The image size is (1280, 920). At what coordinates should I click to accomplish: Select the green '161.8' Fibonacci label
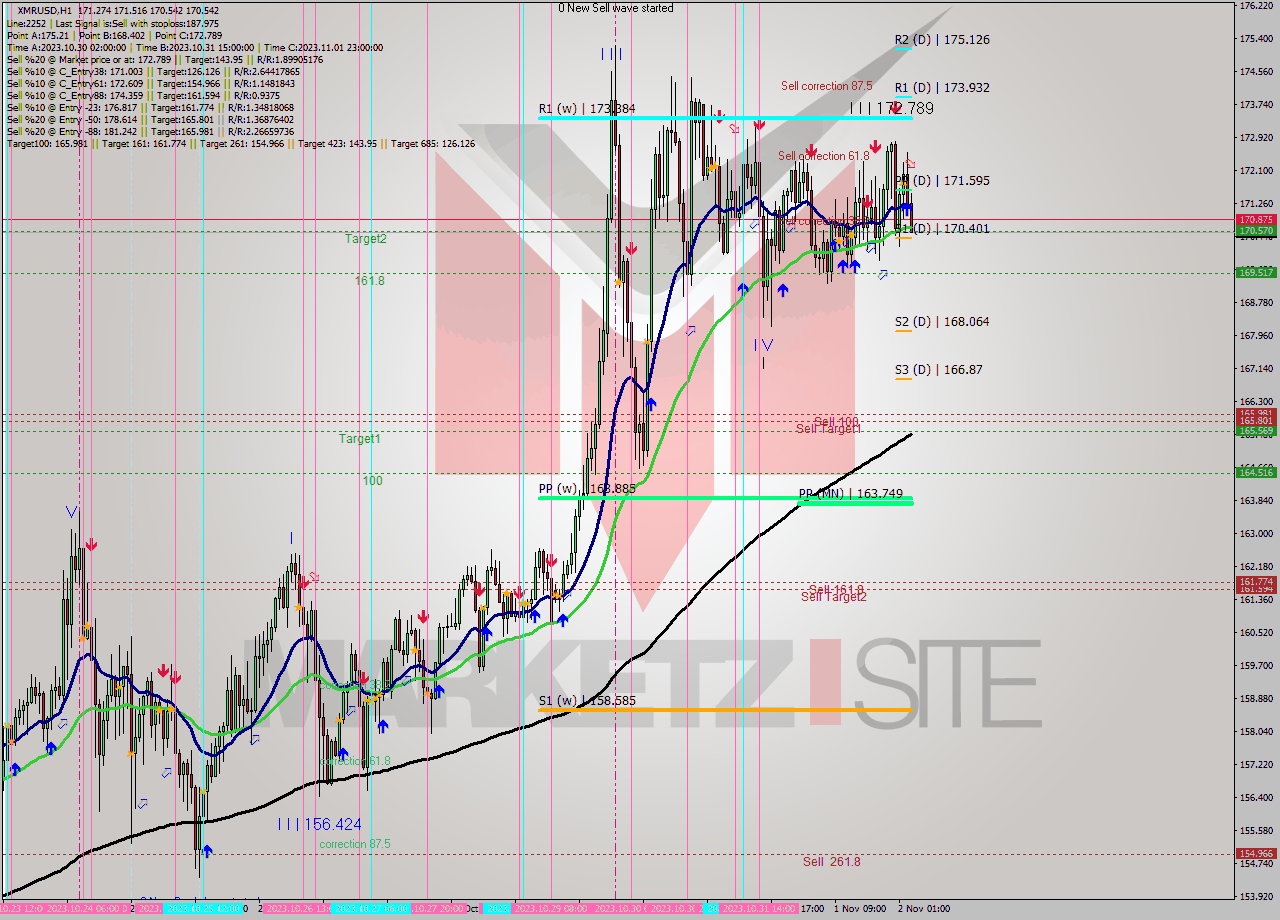369,281
